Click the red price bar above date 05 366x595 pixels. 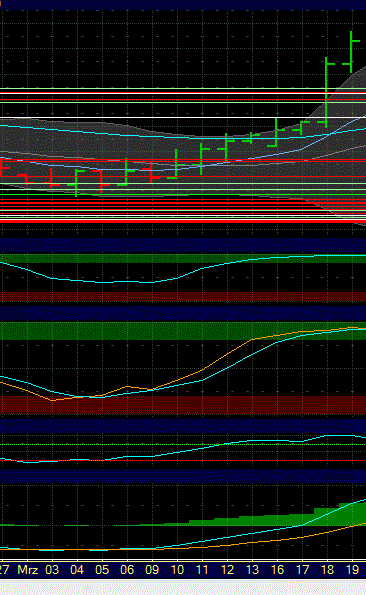101,181
